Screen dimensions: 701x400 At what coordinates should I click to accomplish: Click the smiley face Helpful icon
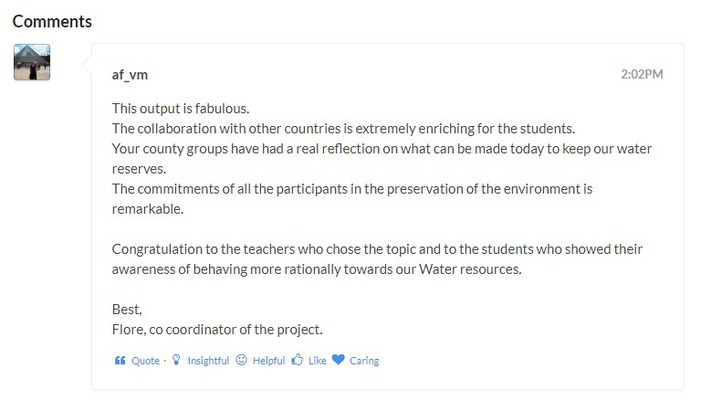tap(241, 360)
